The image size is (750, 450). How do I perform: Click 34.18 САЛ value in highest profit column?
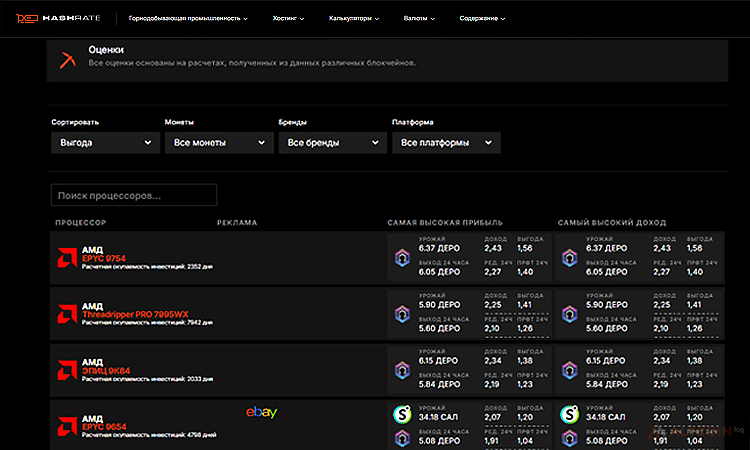coord(438,417)
